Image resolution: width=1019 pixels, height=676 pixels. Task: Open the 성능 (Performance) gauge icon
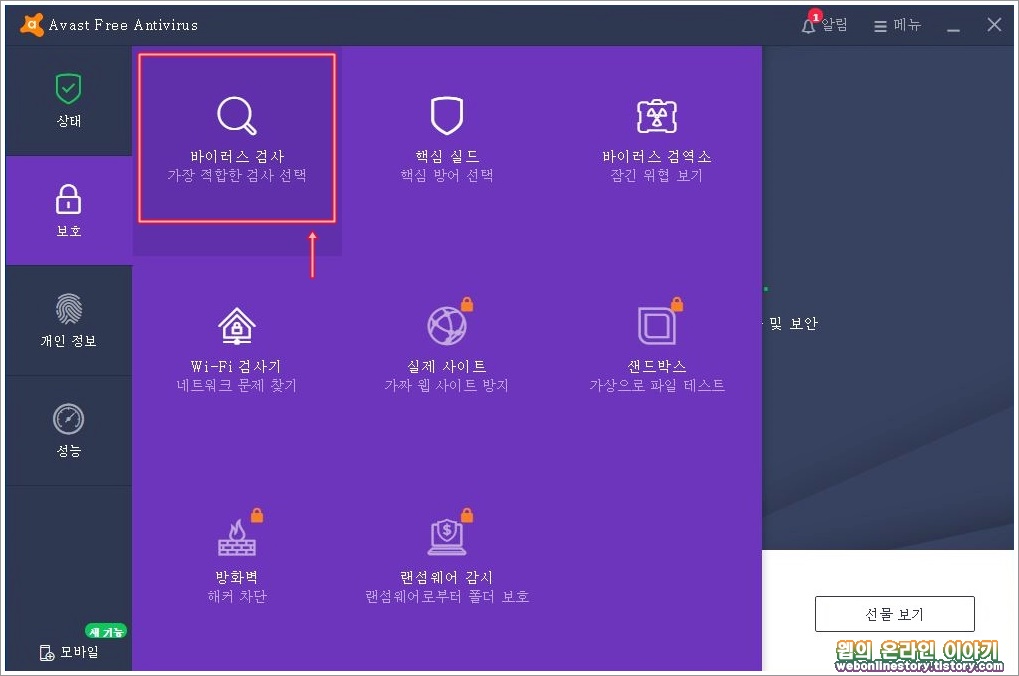coord(68,419)
